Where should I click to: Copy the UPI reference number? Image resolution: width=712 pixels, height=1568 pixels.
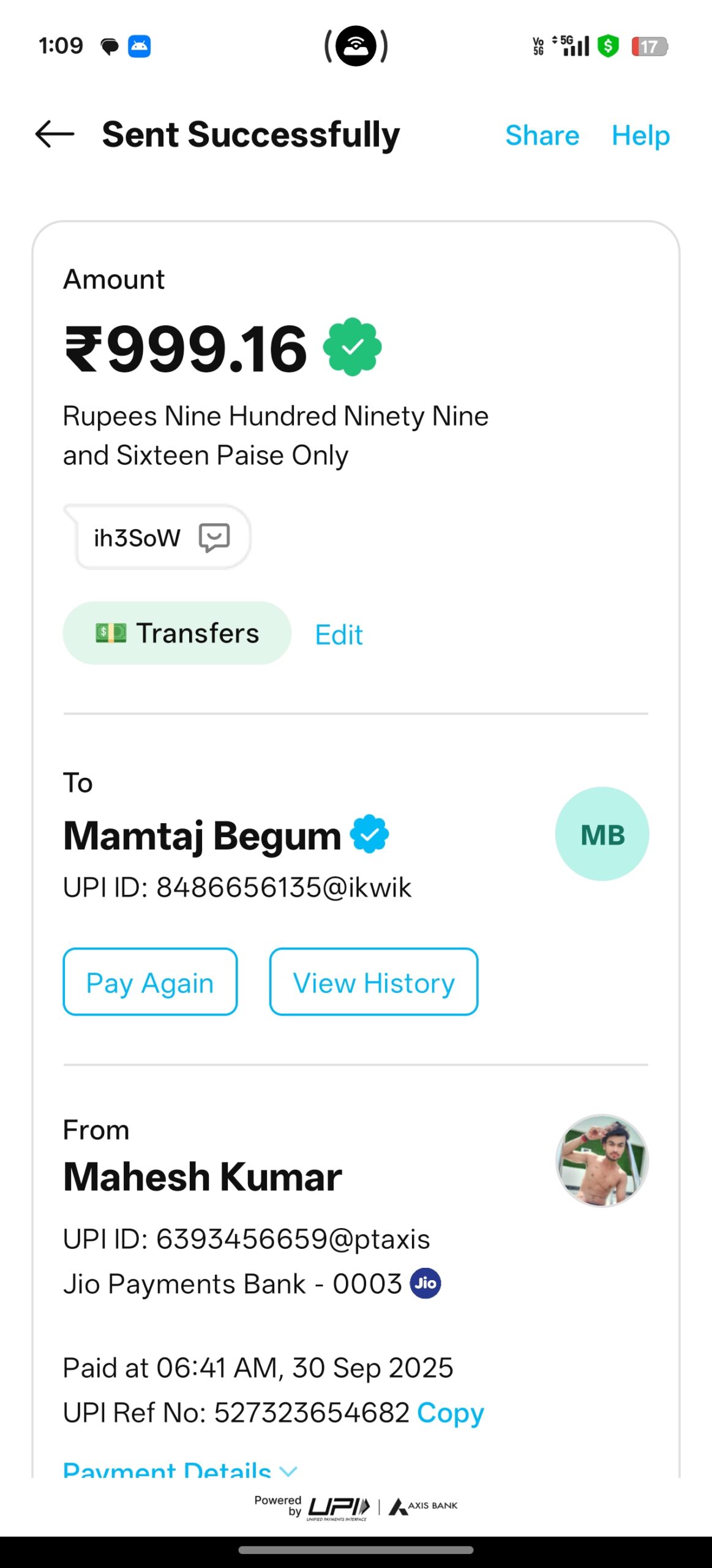450,1413
